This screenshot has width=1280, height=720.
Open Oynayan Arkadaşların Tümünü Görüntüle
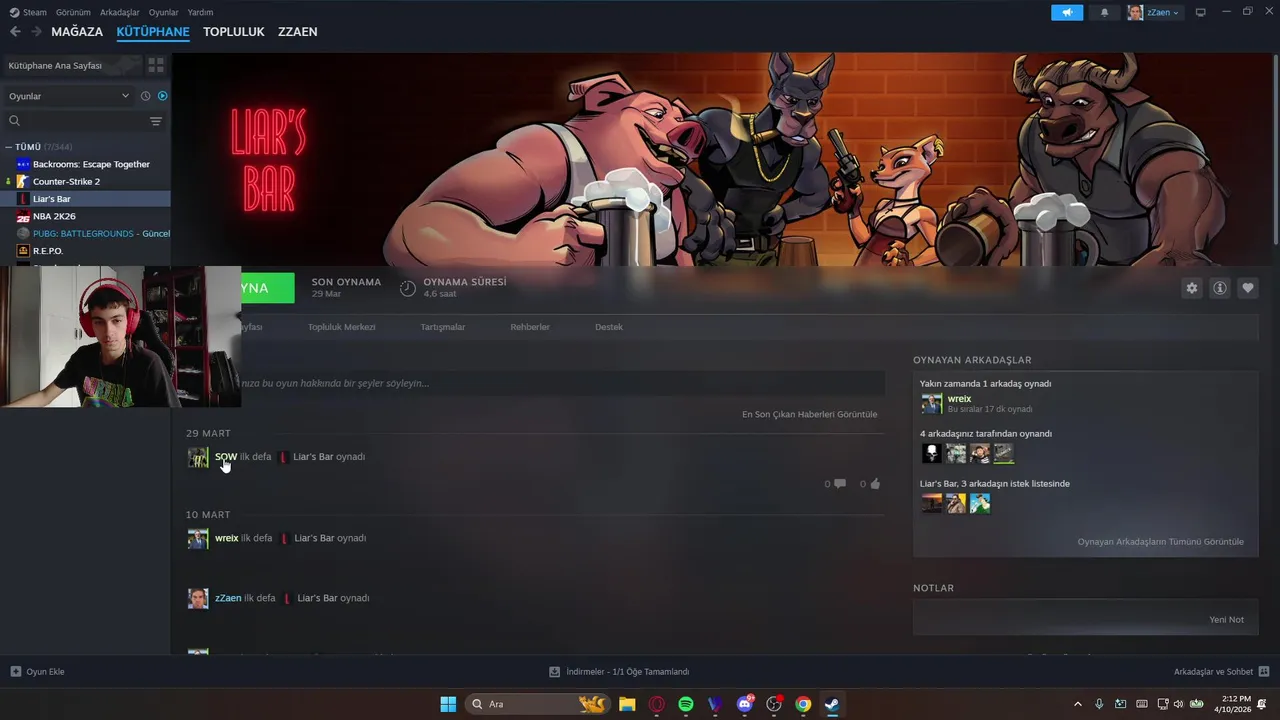pyautogui.click(x=1160, y=542)
